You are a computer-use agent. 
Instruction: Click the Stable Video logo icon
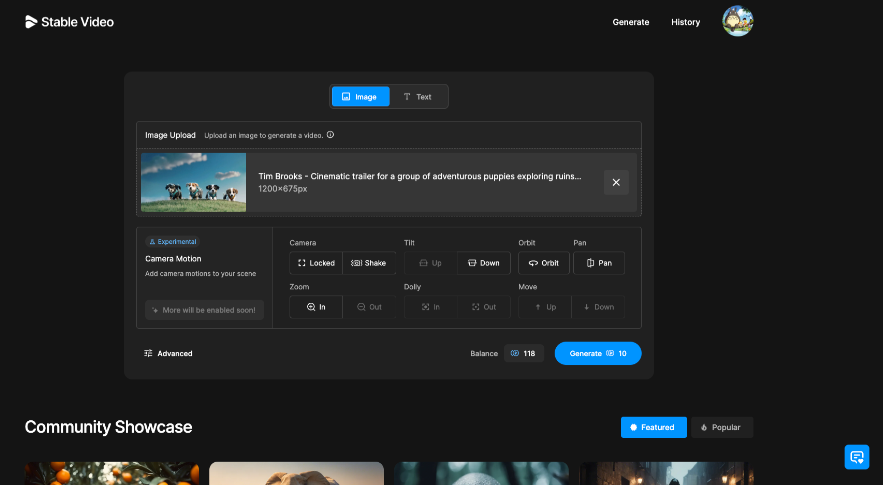click(x=31, y=22)
